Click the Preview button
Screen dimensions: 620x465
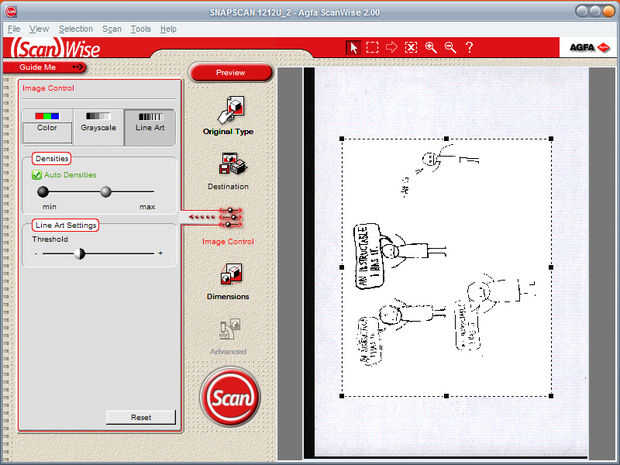(x=231, y=73)
